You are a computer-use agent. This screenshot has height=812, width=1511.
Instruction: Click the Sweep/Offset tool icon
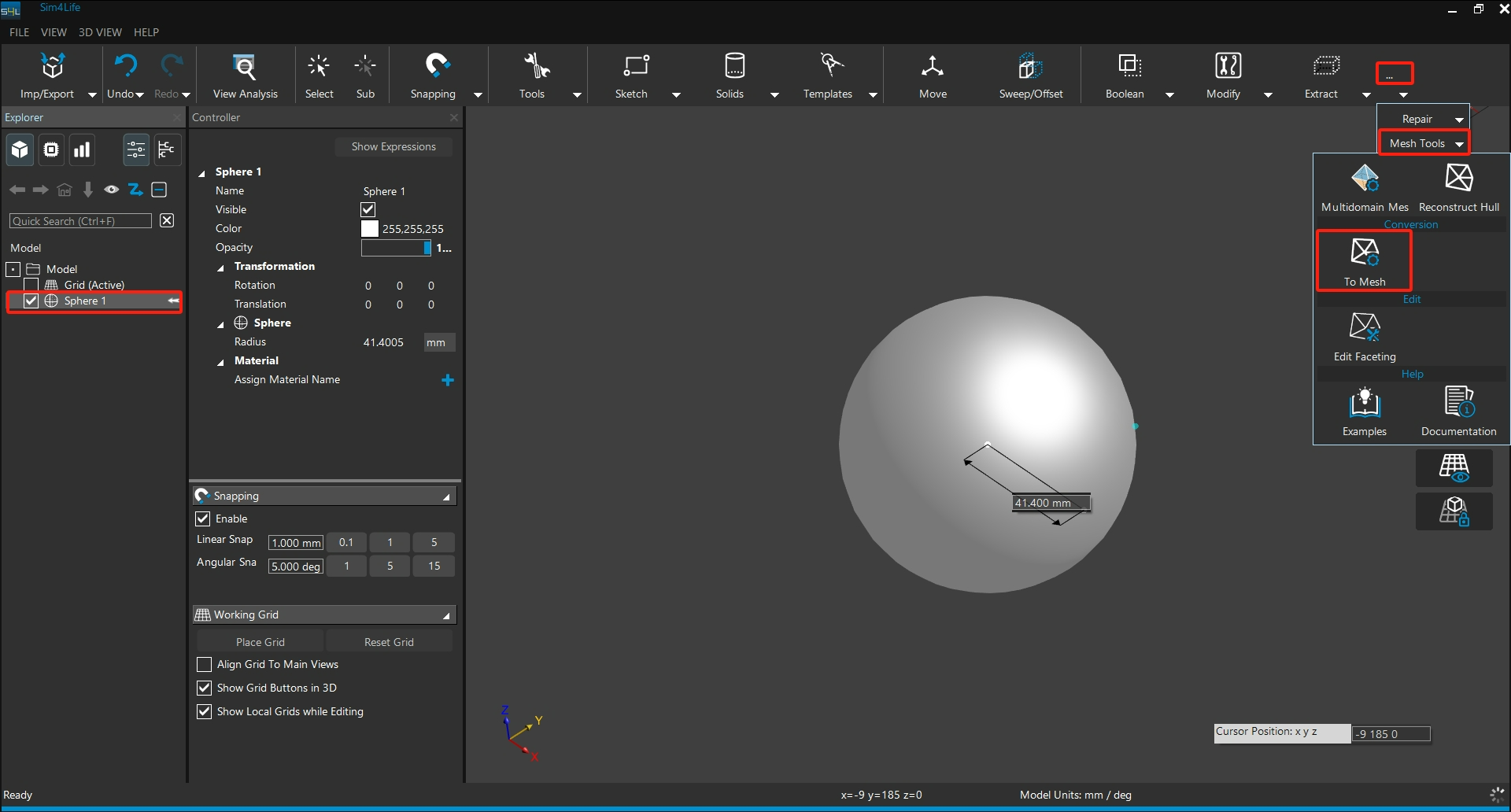(x=1030, y=68)
